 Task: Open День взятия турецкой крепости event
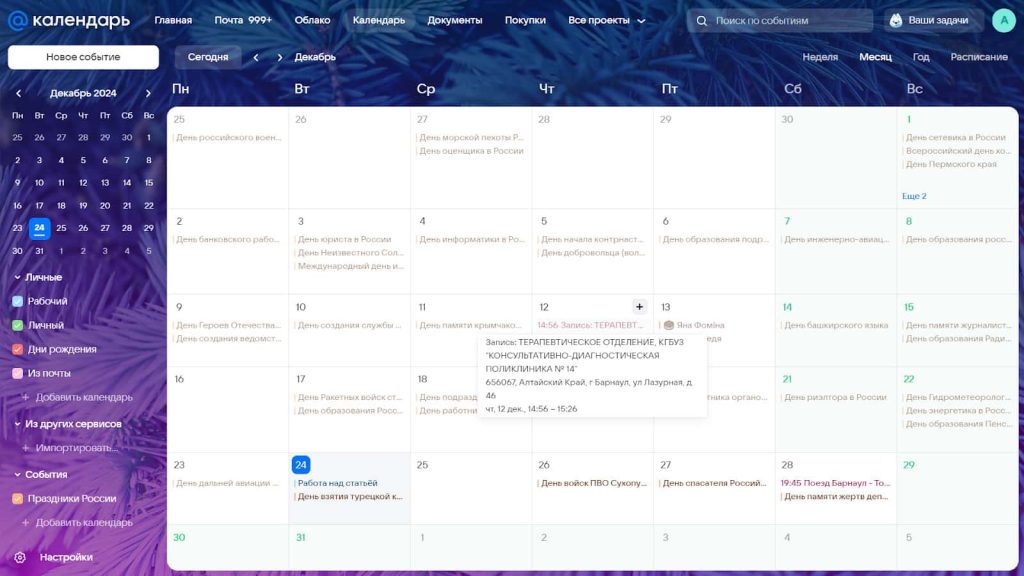(x=349, y=497)
